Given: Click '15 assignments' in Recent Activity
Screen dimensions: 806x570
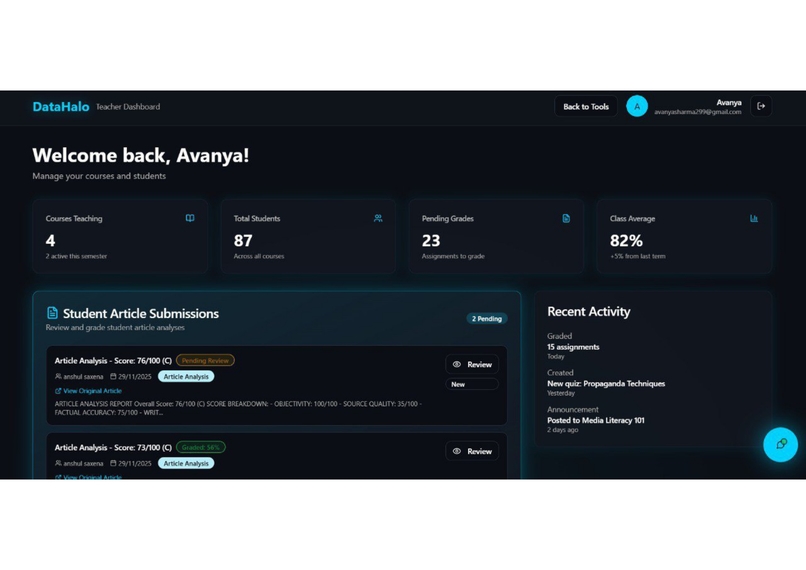Looking at the screenshot, I should (573, 347).
